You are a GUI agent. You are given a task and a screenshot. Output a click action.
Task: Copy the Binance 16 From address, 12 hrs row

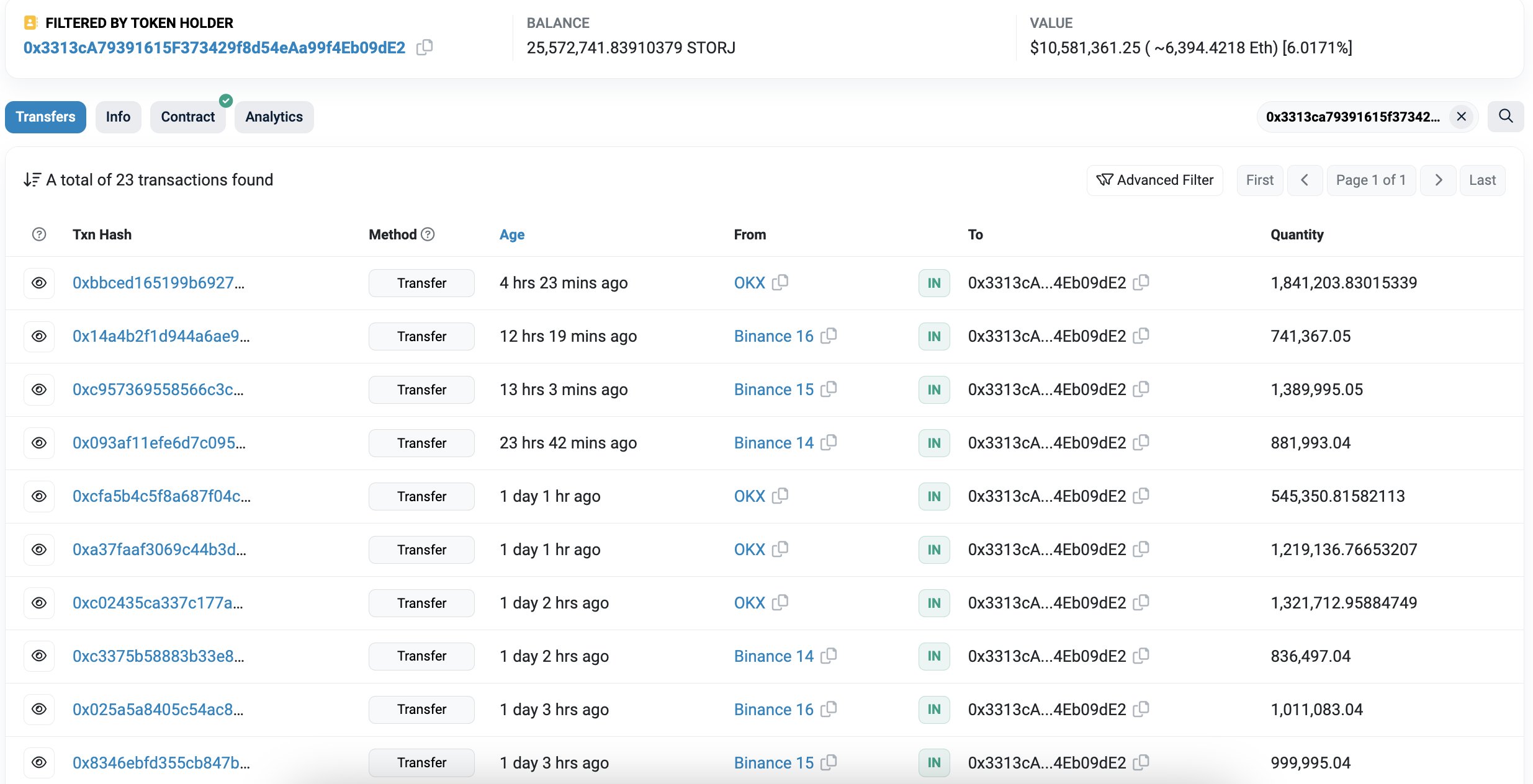pyautogui.click(x=829, y=336)
